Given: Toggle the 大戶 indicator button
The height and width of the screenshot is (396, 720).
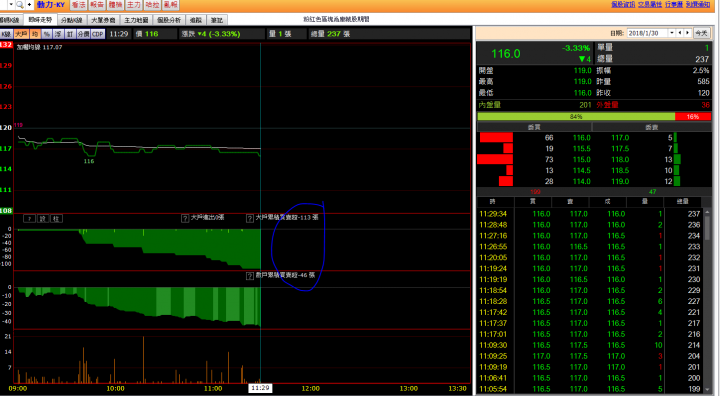Looking at the screenshot, I should tap(21, 34).
